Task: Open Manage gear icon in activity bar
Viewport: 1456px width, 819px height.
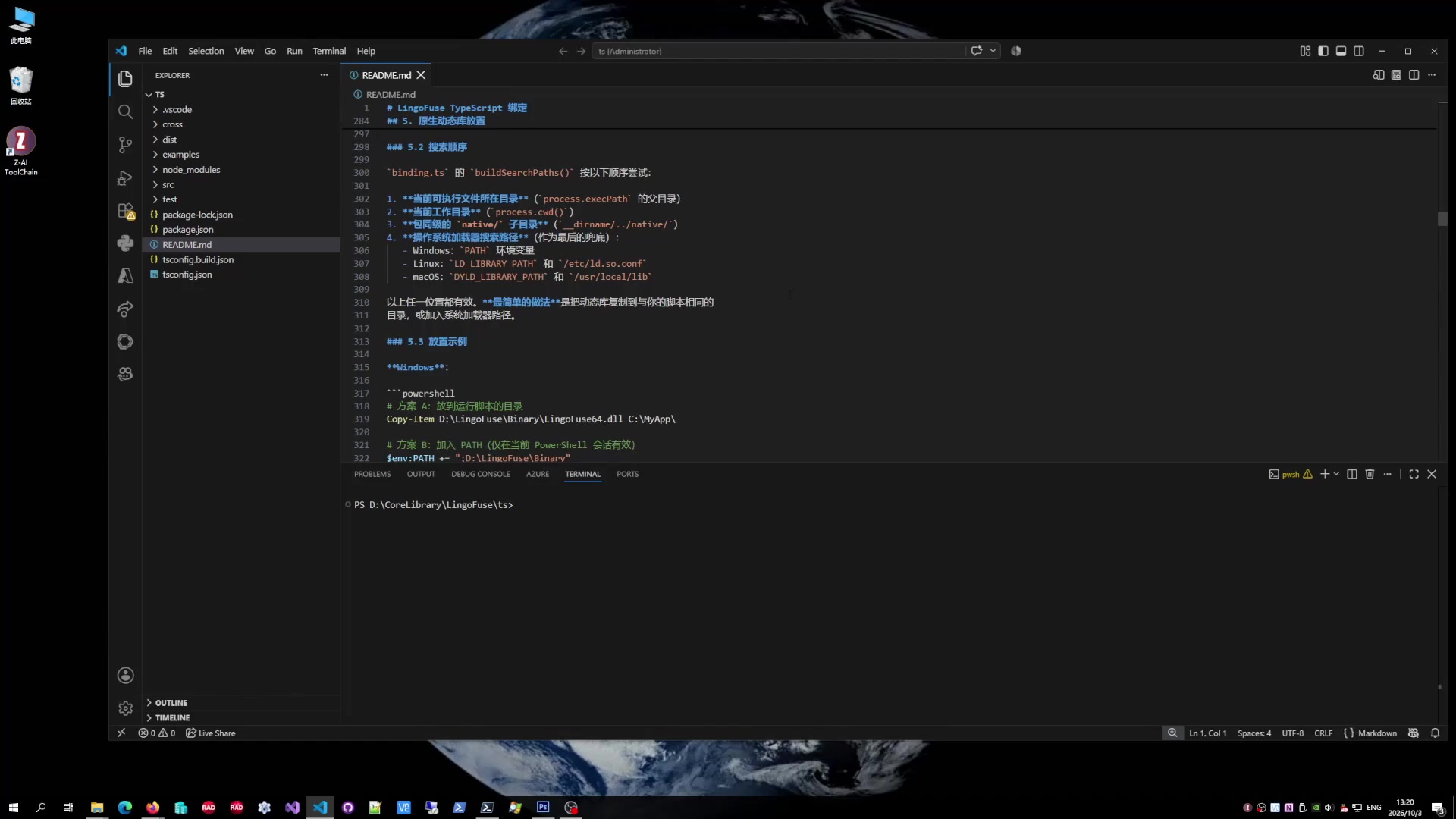Action: pos(125,708)
